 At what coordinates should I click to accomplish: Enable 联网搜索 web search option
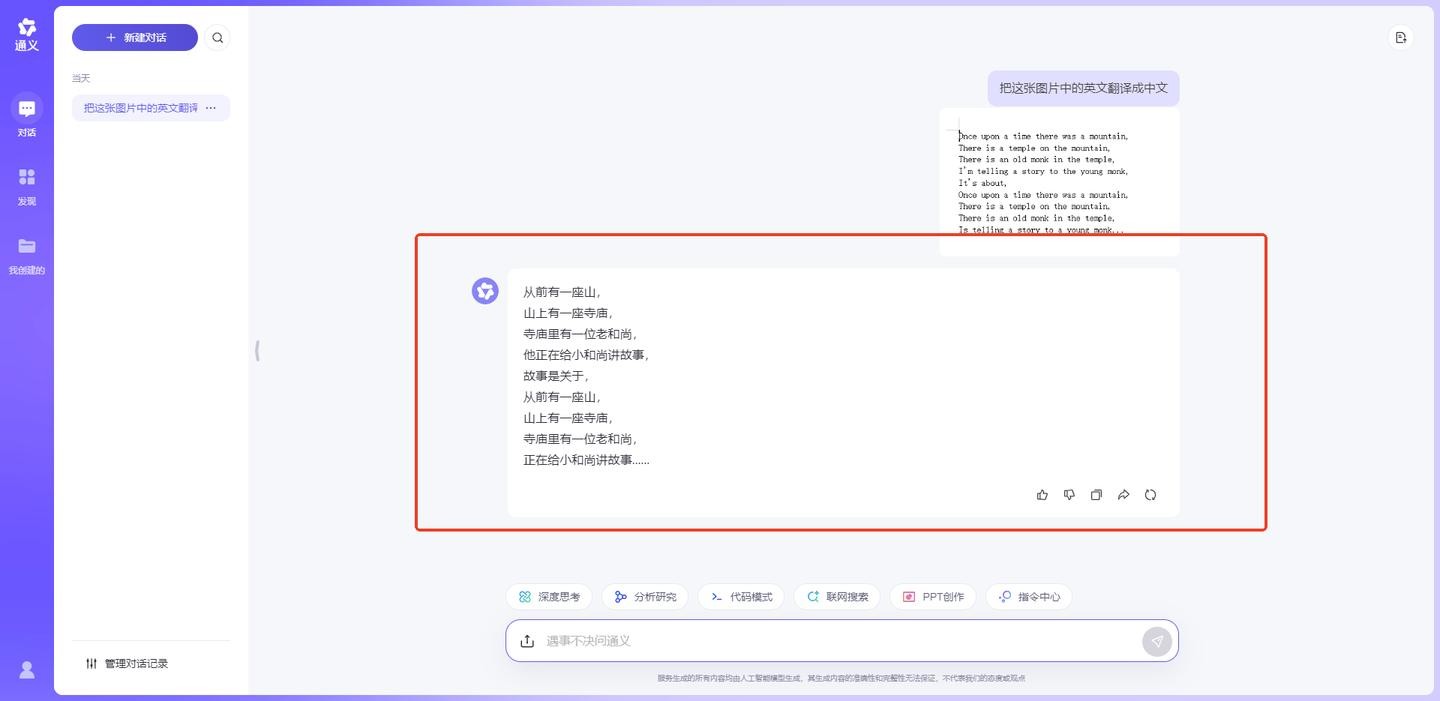(x=837, y=597)
